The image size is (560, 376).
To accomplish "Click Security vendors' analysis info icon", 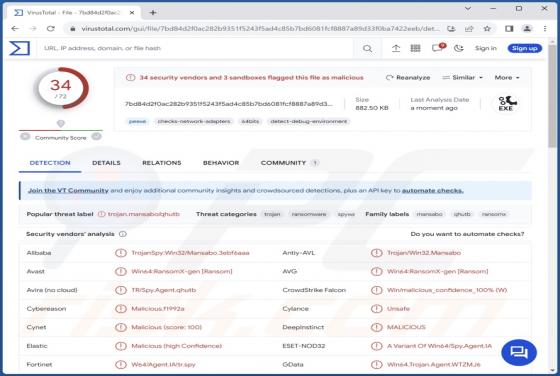I will pyautogui.click(x=123, y=234).
